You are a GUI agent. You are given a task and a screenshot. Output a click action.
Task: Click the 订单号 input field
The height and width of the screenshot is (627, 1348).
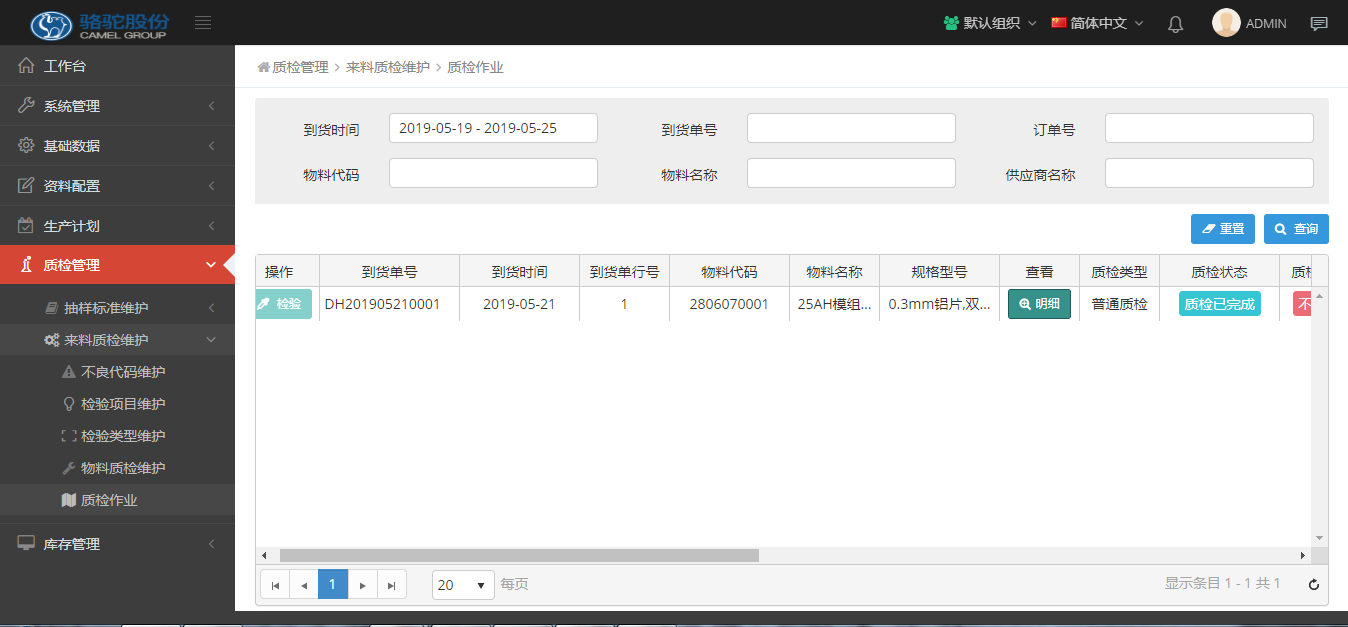point(1209,128)
